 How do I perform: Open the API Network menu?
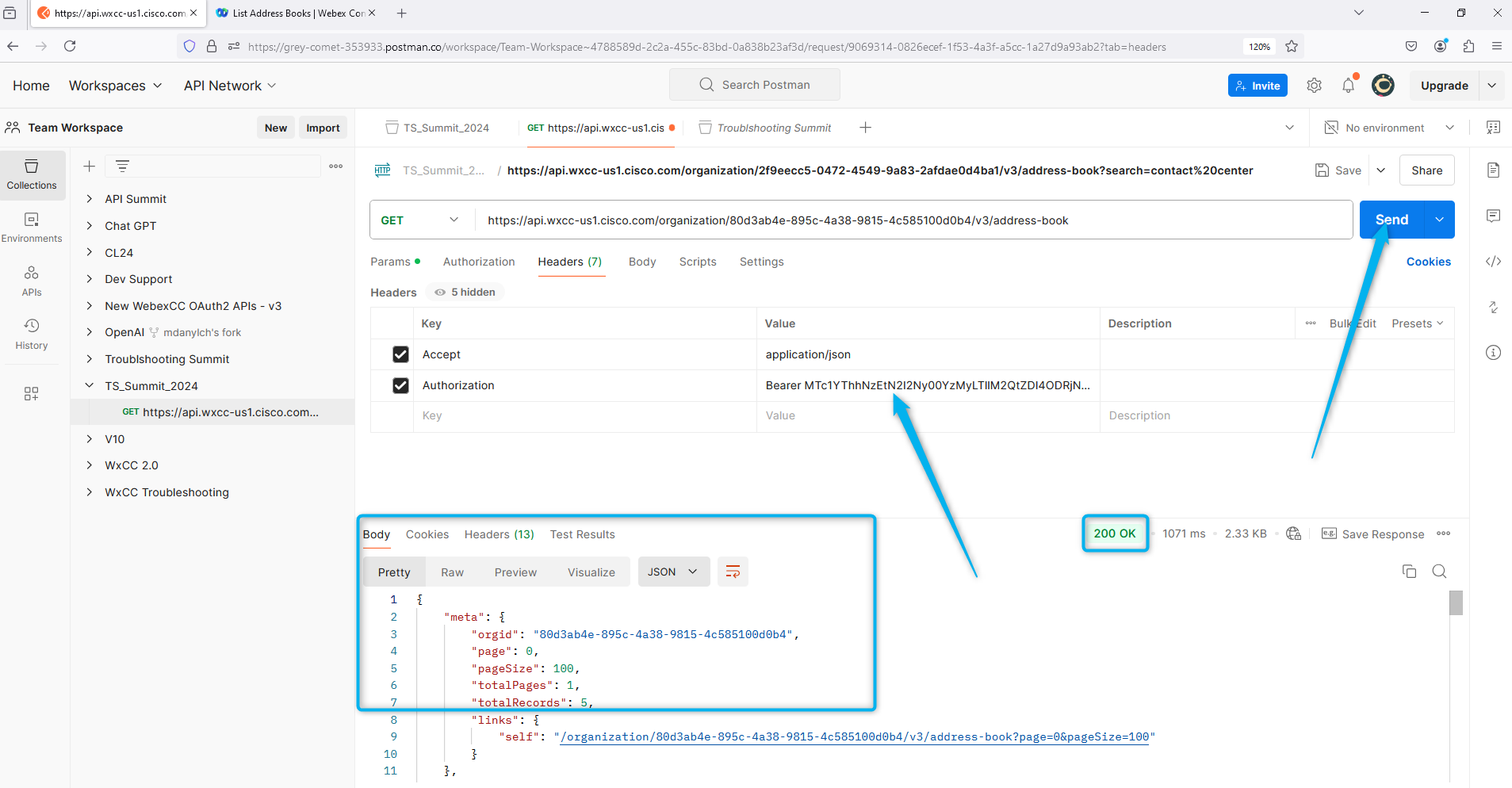[230, 86]
